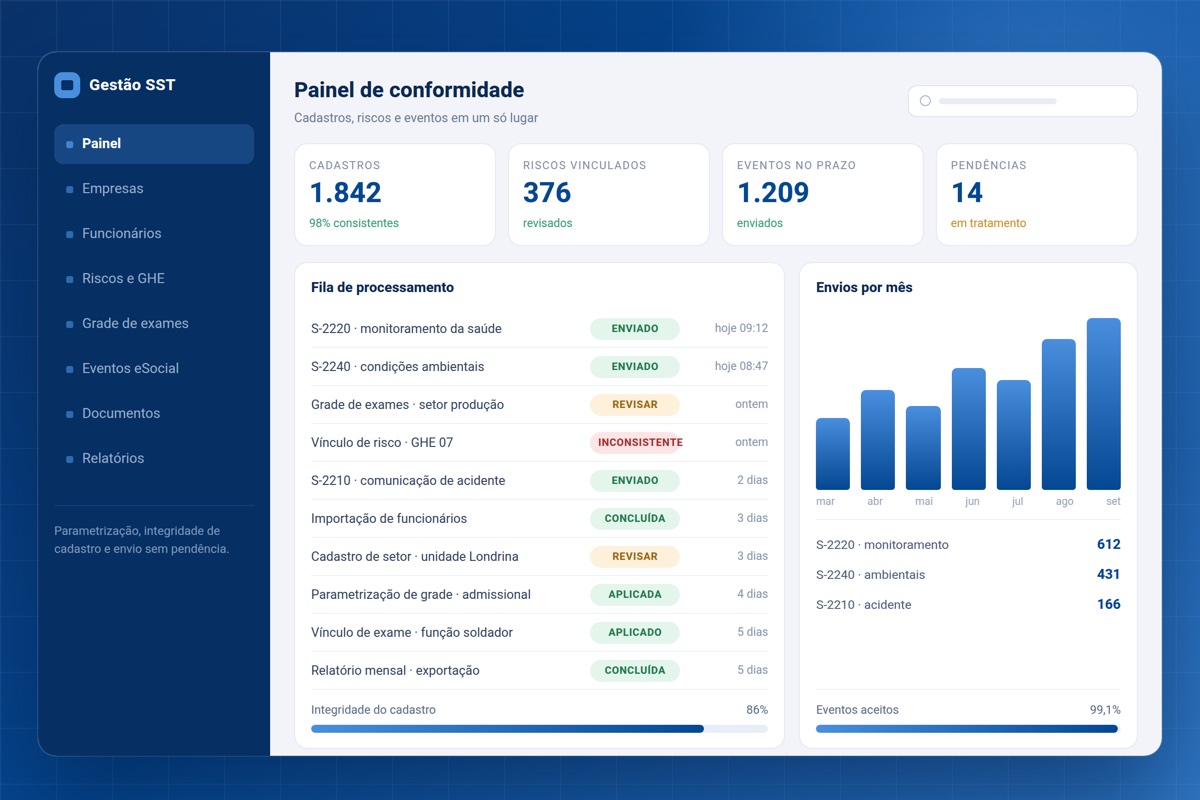Open Eventos eSocial section
The image size is (1200, 800).
point(154,369)
